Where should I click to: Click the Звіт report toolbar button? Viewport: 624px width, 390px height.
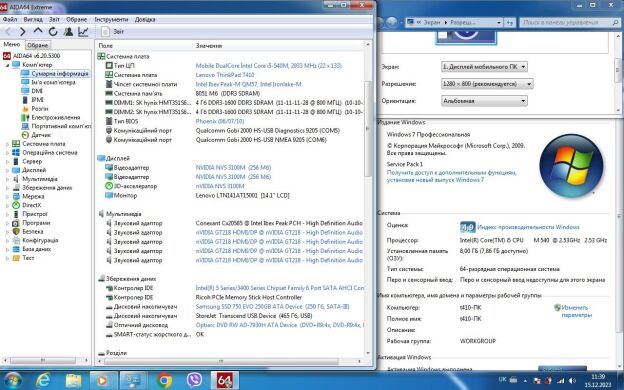113,31
